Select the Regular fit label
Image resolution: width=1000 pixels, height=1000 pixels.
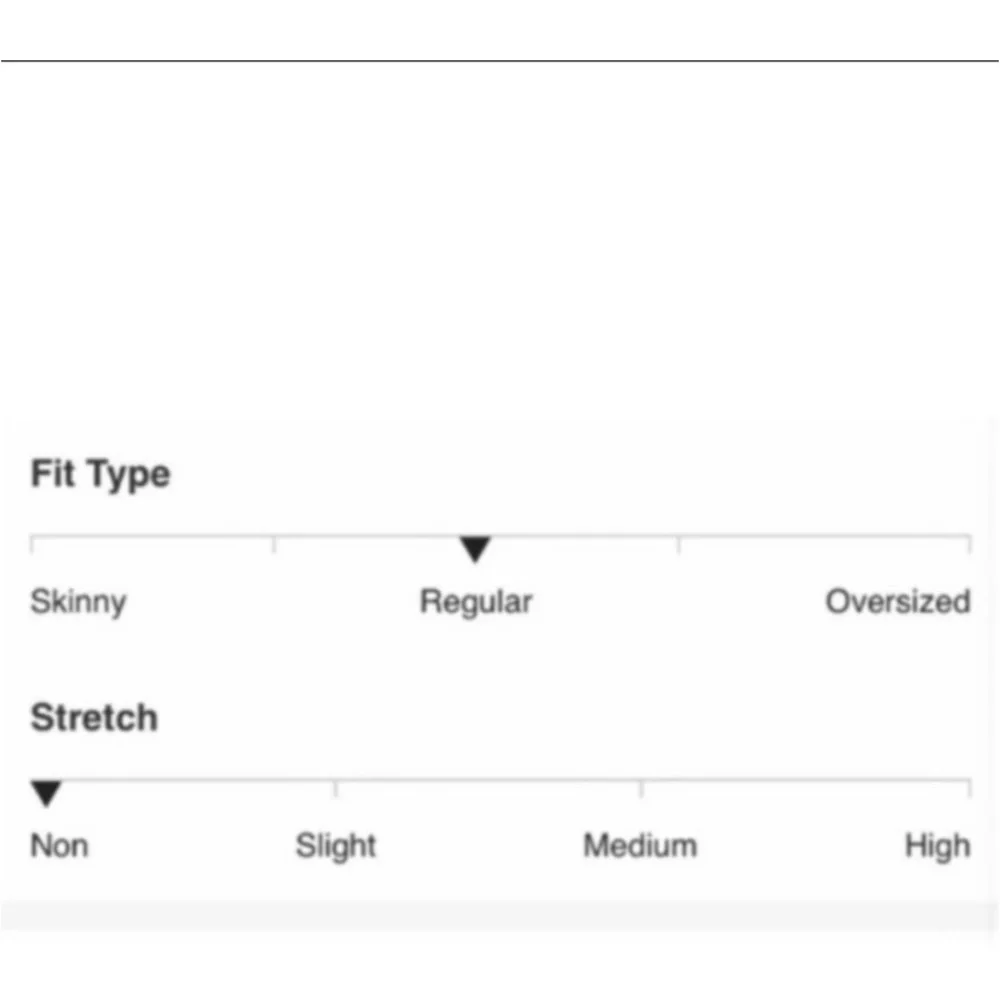click(x=475, y=602)
